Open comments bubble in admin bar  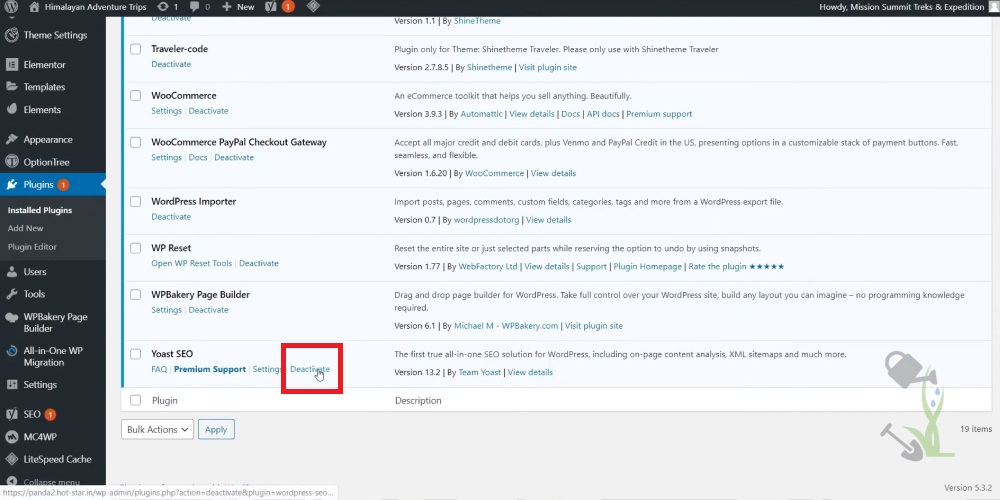[x=200, y=7]
